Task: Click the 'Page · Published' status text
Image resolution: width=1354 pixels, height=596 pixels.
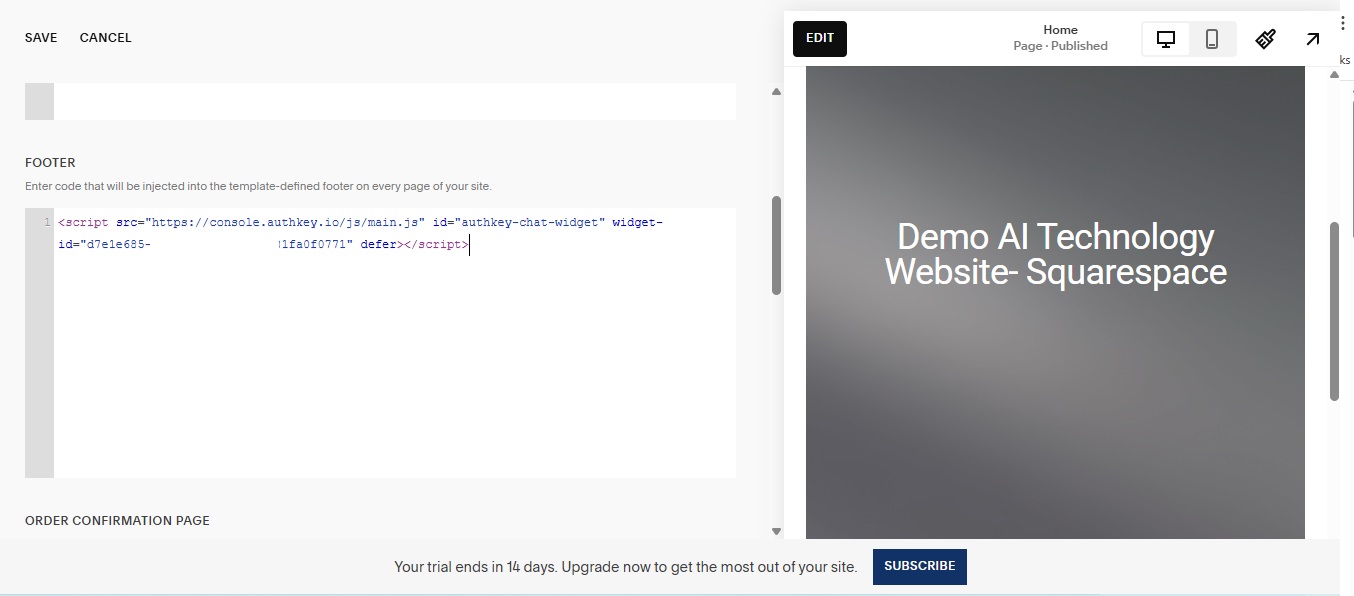Action: pos(1060,46)
